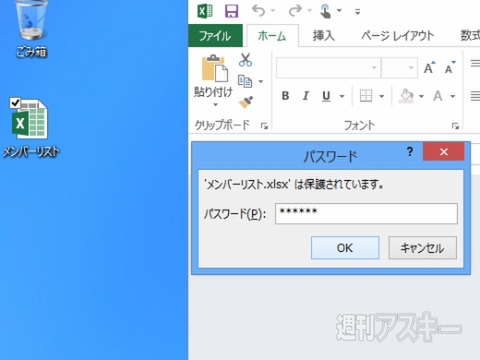This screenshot has height=360, width=480.
Task: Expand the fill color dropdown arrow
Action: coord(421,96)
